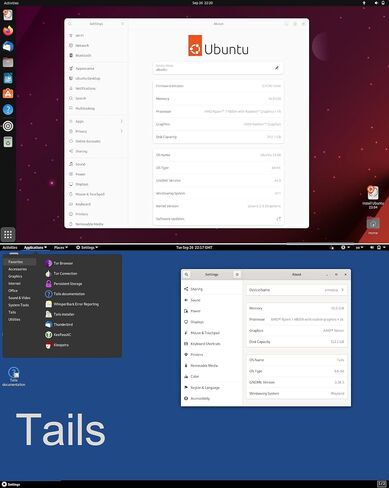Viewport: 389px width, 488px height.
Task: Click the pencil icon to edit the Device Name
Action: pos(277,68)
